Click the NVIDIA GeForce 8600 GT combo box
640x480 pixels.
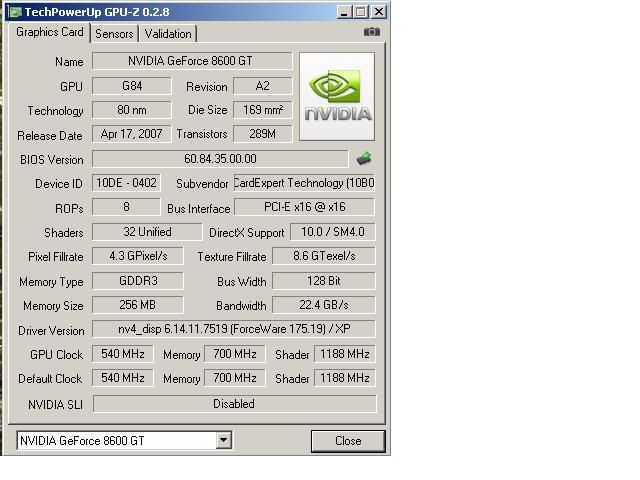click(x=124, y=440)
